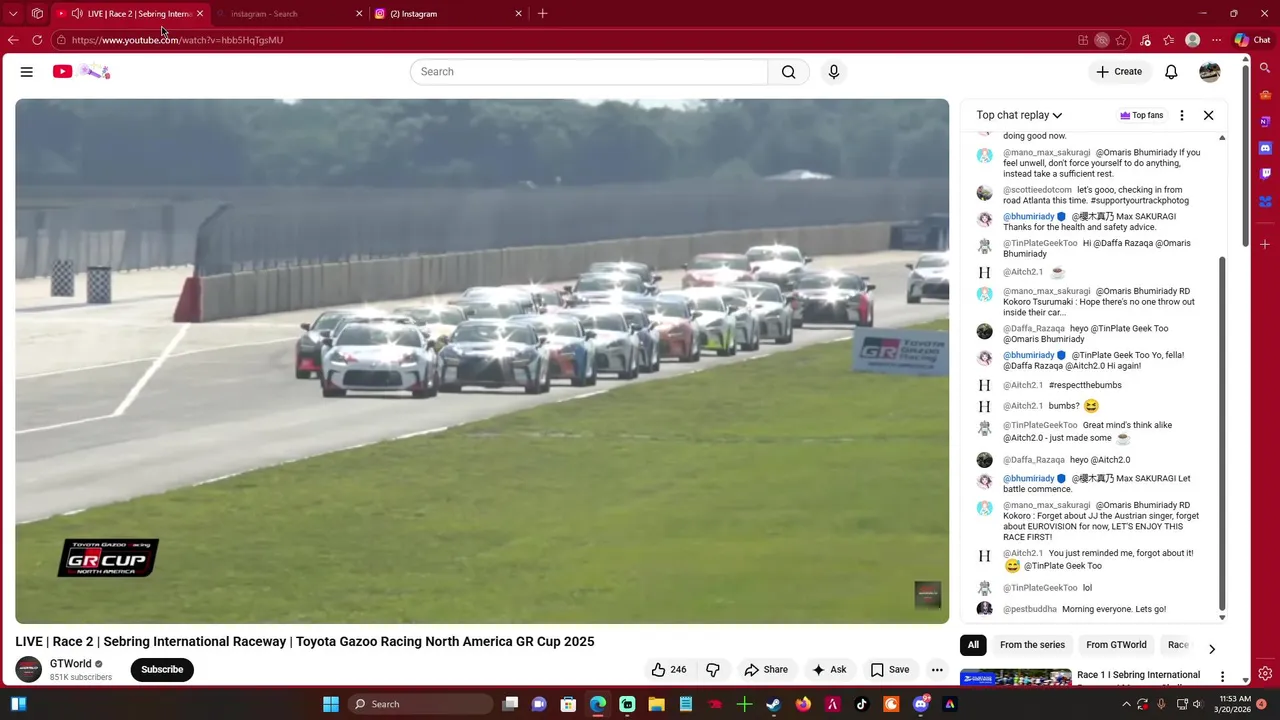Image resolution: width=1280 pixels, height=720 pixels.
Task: Click the video player to pause
Action: point(482,361)
